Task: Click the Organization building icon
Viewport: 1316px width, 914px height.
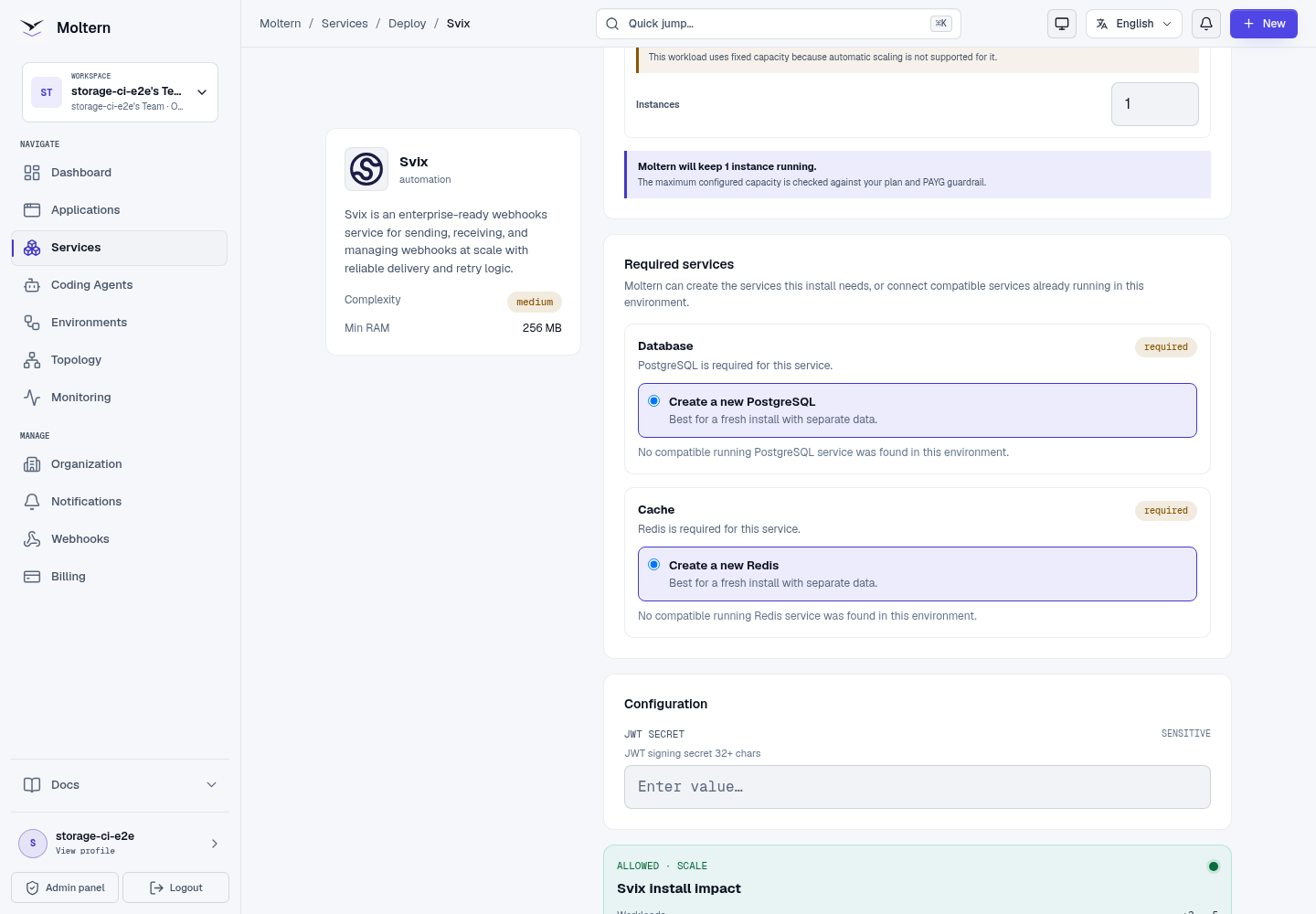Action: [32, 464]
